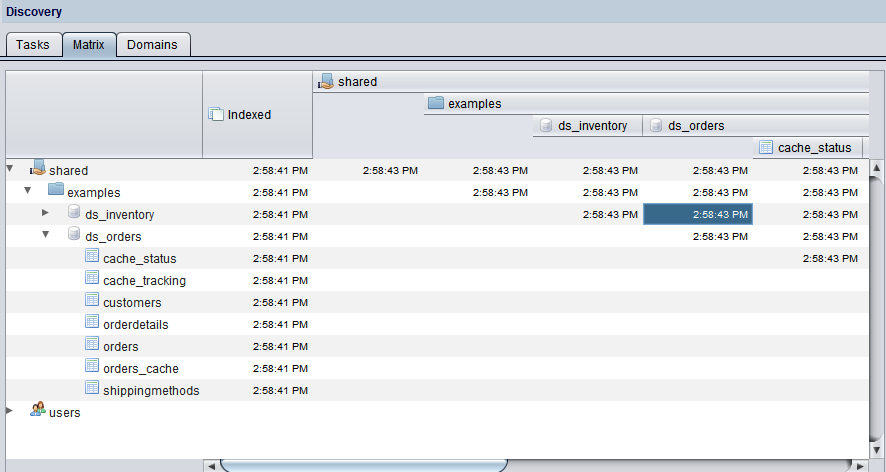Select cache_tracking table row label
886x472 pixels.
click(145, 281)
